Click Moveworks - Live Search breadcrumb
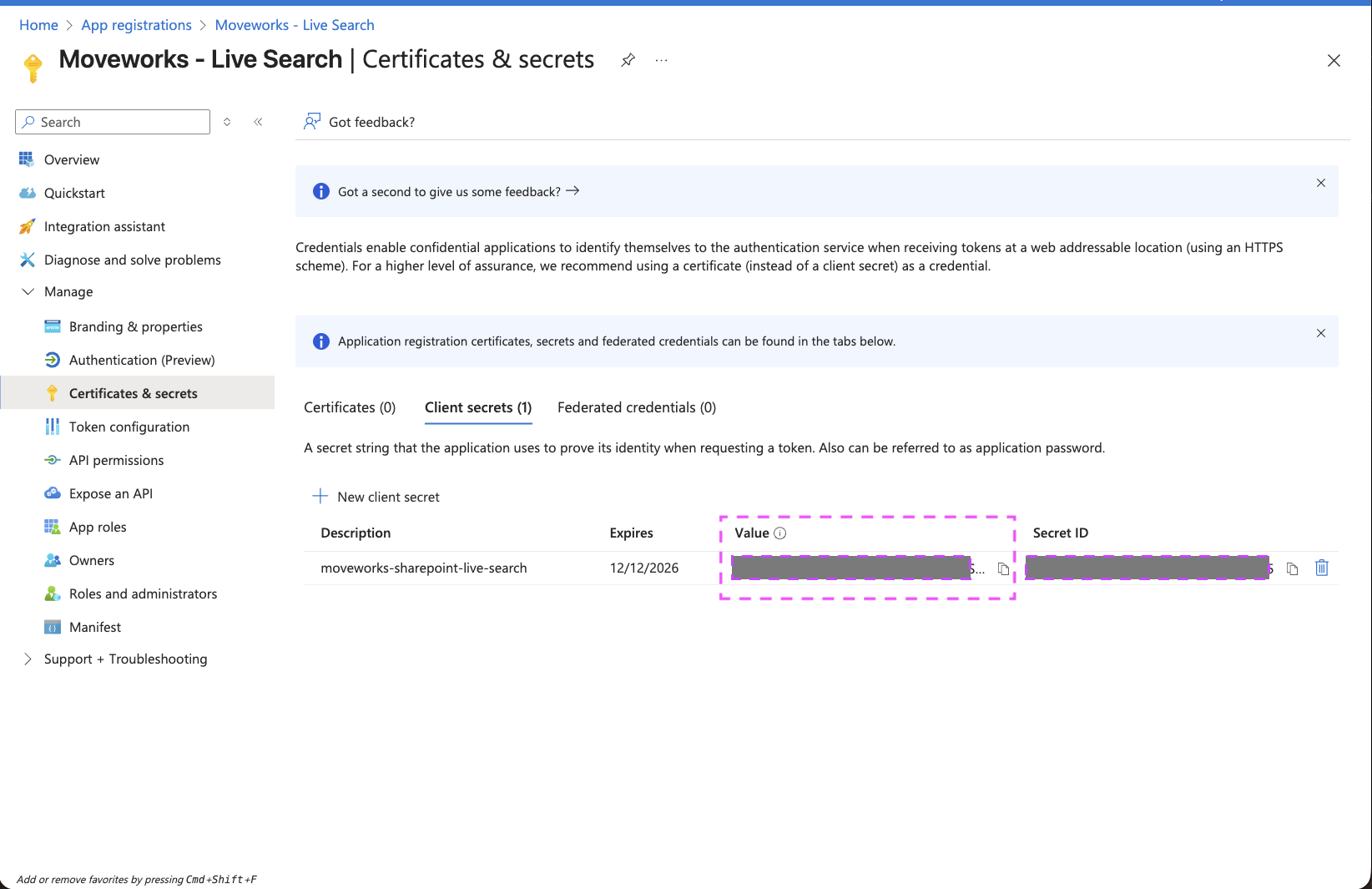 click(295, 25)
